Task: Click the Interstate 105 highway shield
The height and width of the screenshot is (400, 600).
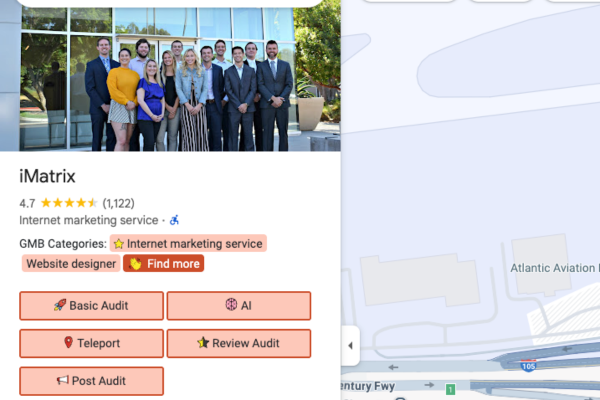Action: [x=526, y=368]
